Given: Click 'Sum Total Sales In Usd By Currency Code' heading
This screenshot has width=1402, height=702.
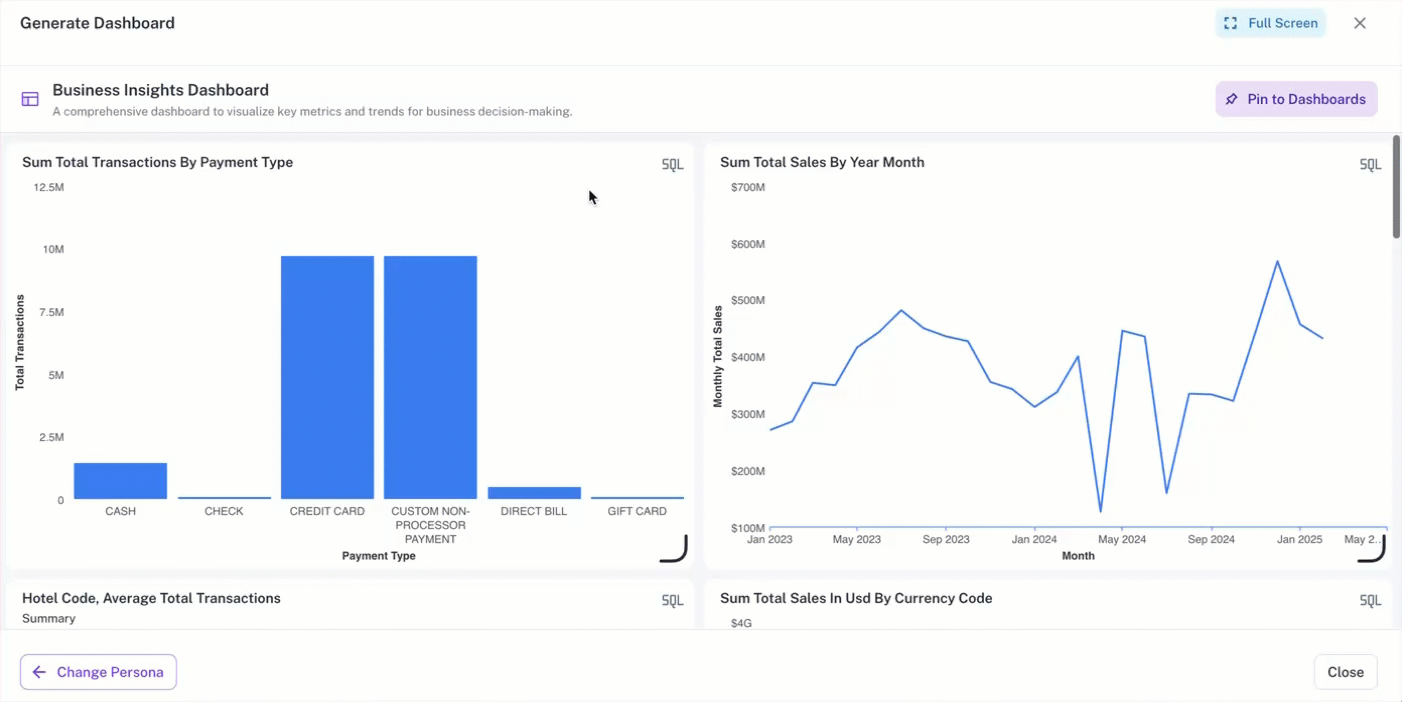Looking at the screenshot, I should tap(856, 598).
